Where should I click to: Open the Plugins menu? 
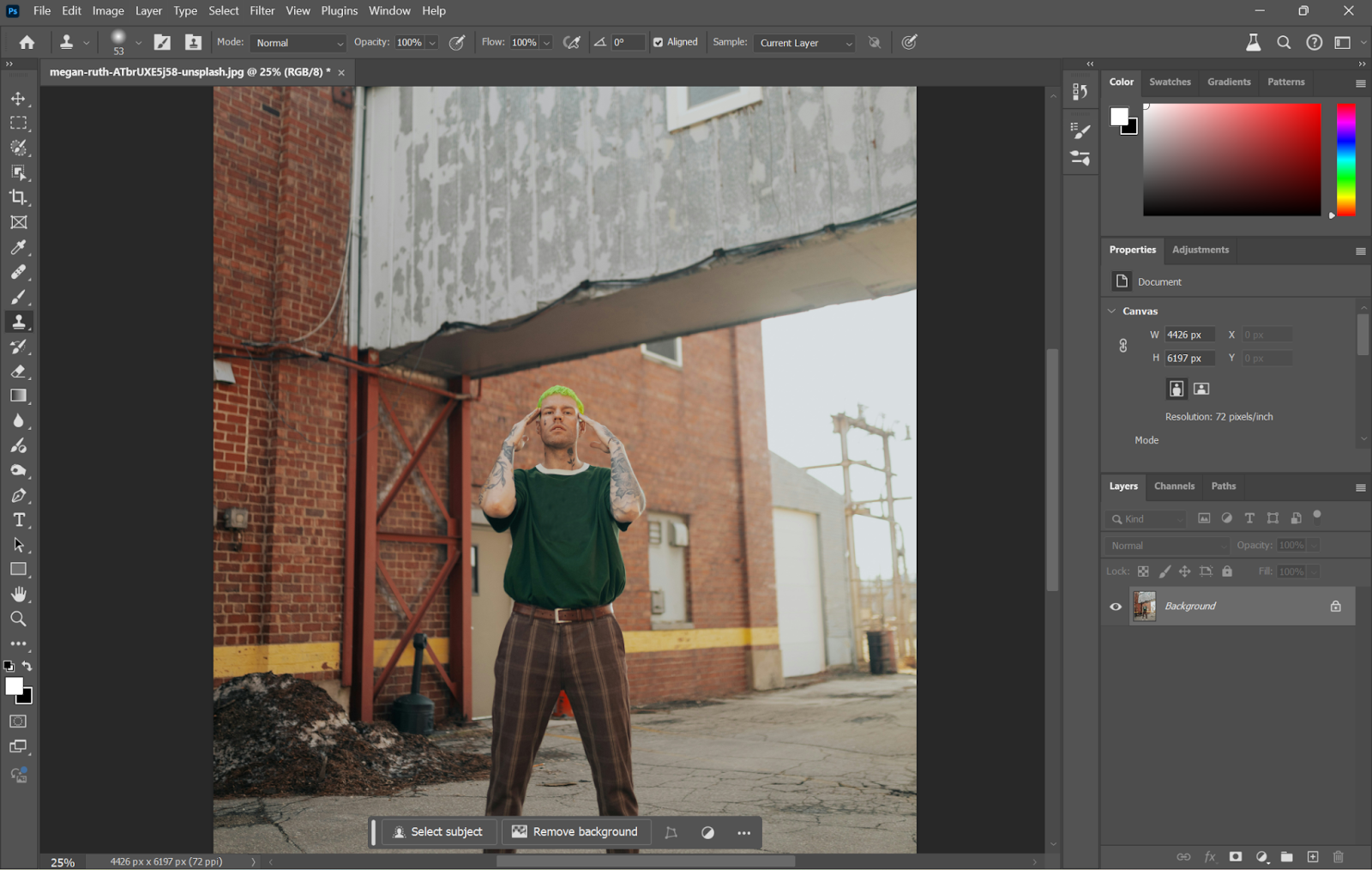340,11
